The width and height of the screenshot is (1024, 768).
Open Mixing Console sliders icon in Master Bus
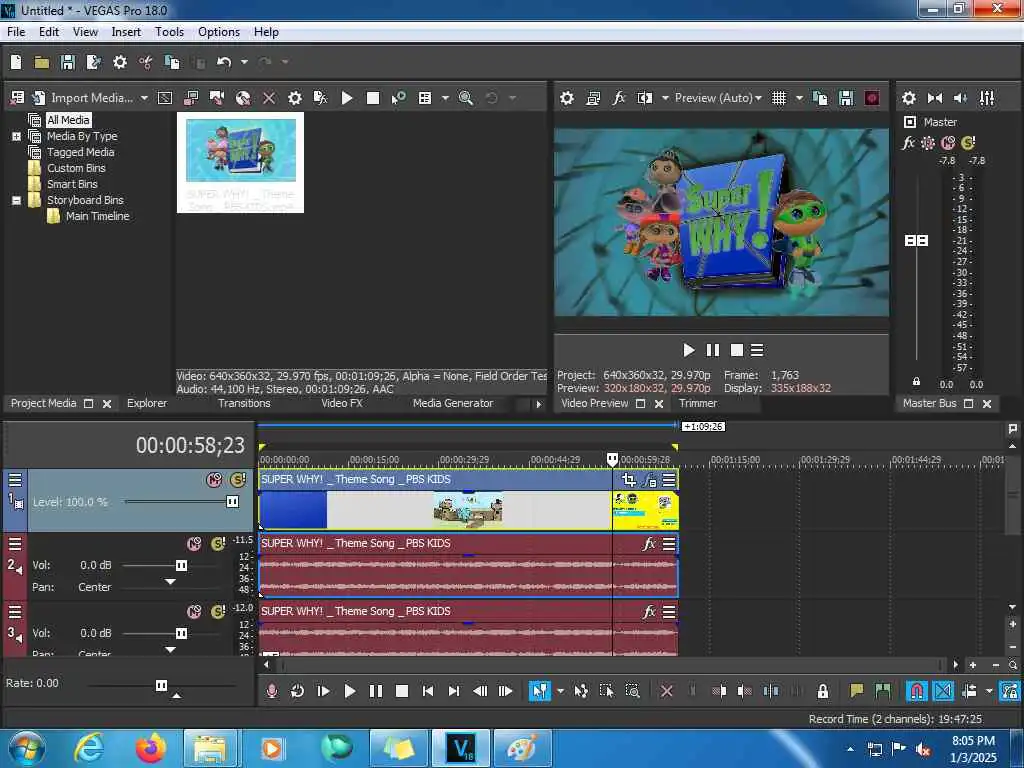pos(987,98)
